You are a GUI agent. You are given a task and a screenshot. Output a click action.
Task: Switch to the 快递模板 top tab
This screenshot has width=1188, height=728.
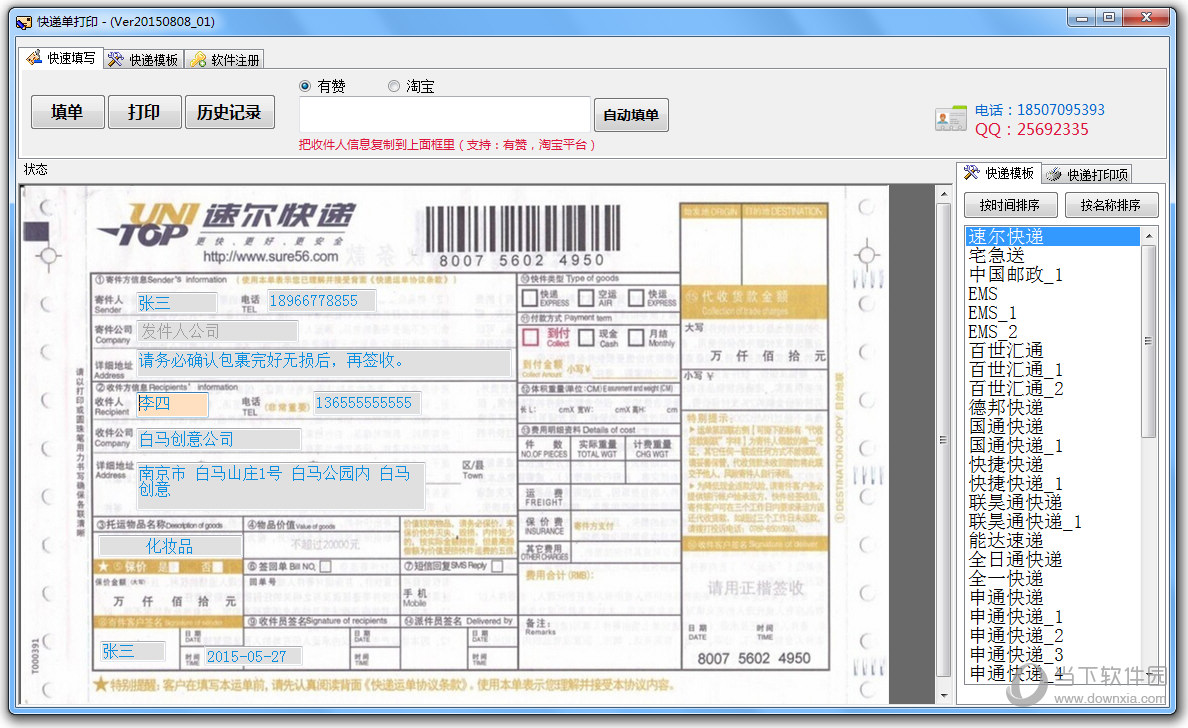click(143, 60)
